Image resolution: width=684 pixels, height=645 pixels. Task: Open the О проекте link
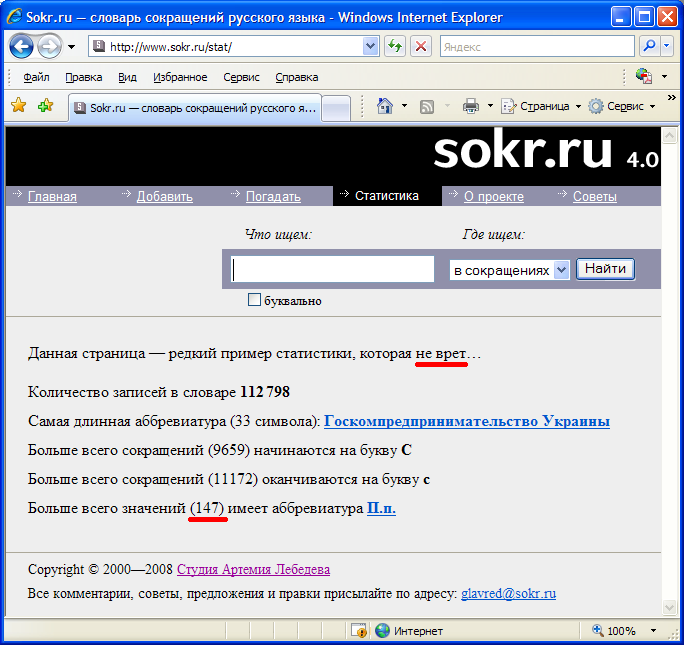coord(494,197)
